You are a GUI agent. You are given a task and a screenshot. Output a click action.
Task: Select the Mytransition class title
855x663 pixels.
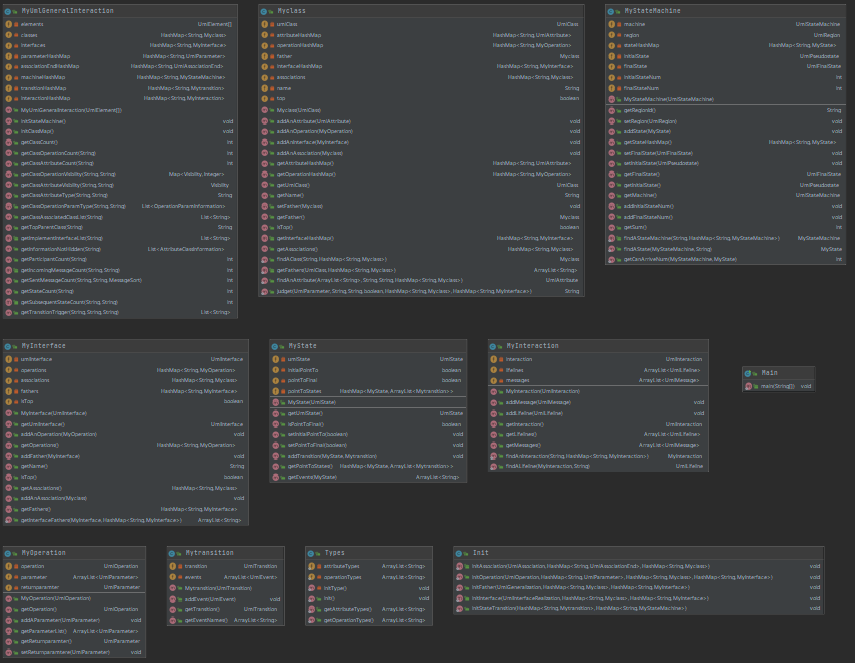click(209, 553)
